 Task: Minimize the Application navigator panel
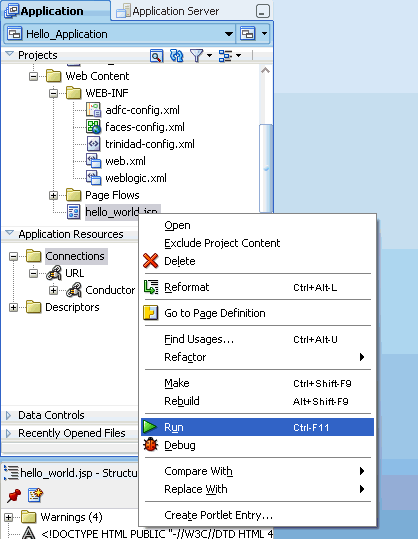point(263,11)
